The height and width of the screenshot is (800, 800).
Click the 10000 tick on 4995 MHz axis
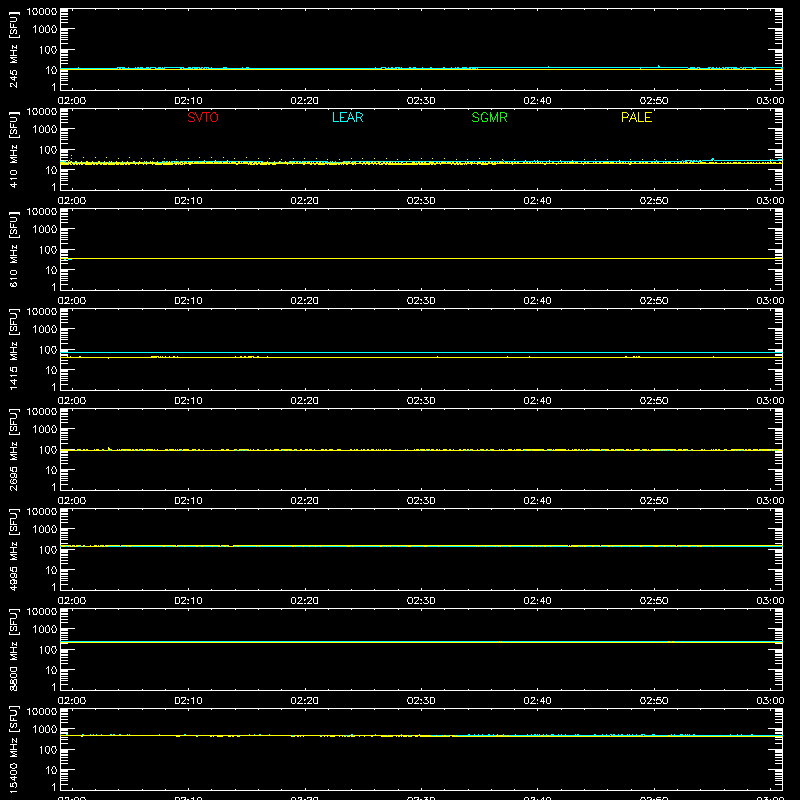pos(42,512)
